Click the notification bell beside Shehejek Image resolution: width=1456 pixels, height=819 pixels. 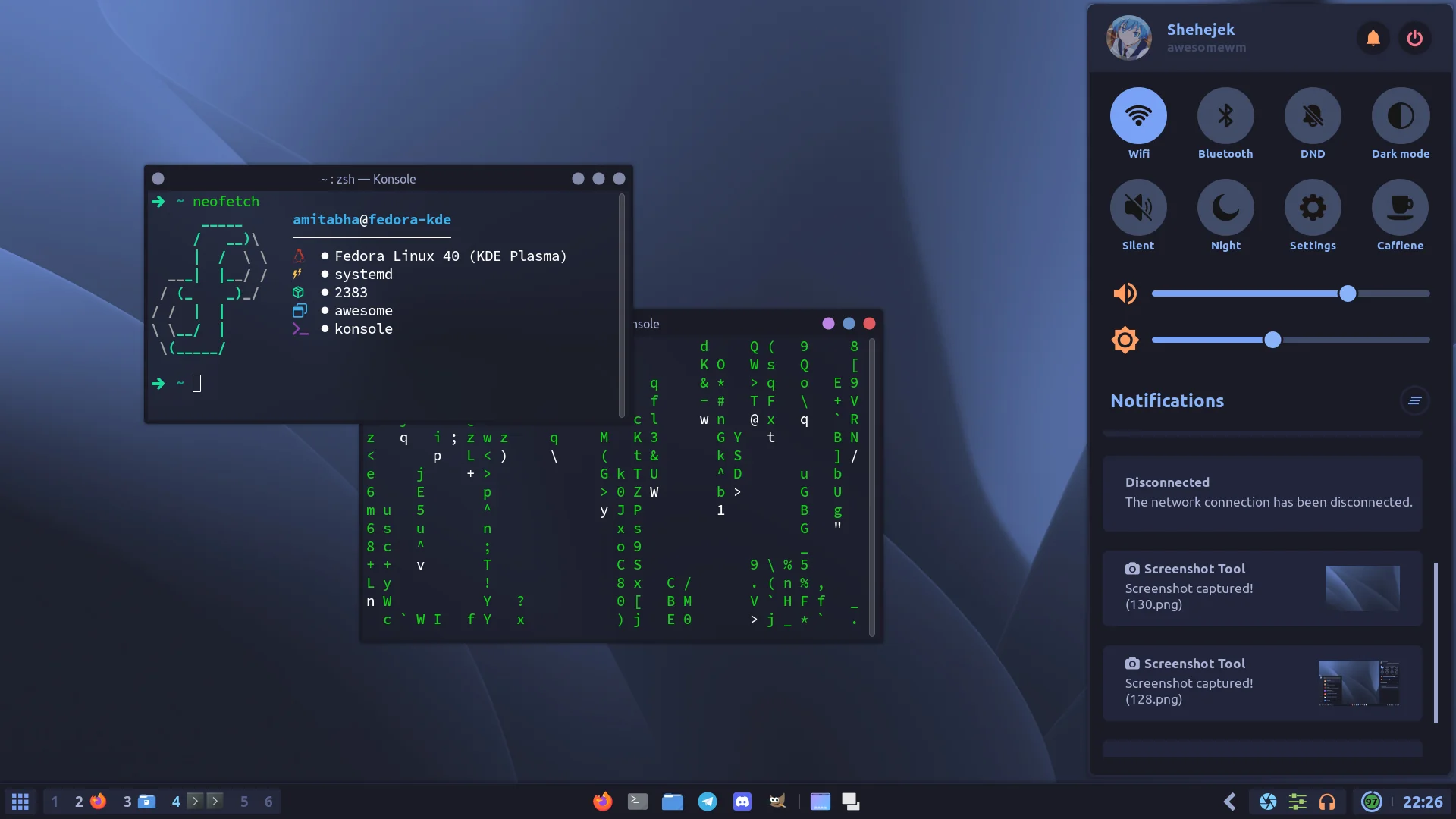[x=1373, y=38]
